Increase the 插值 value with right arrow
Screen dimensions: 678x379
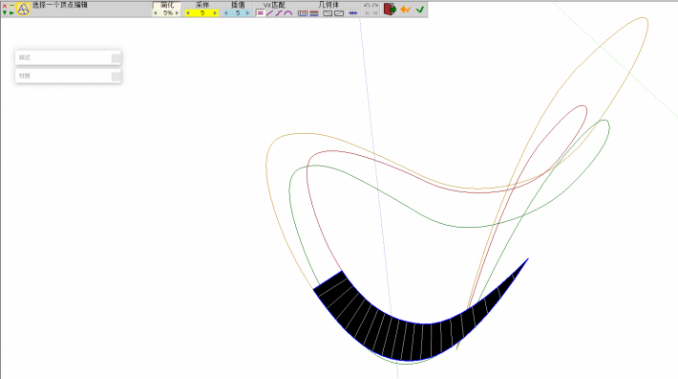(247, 13)
